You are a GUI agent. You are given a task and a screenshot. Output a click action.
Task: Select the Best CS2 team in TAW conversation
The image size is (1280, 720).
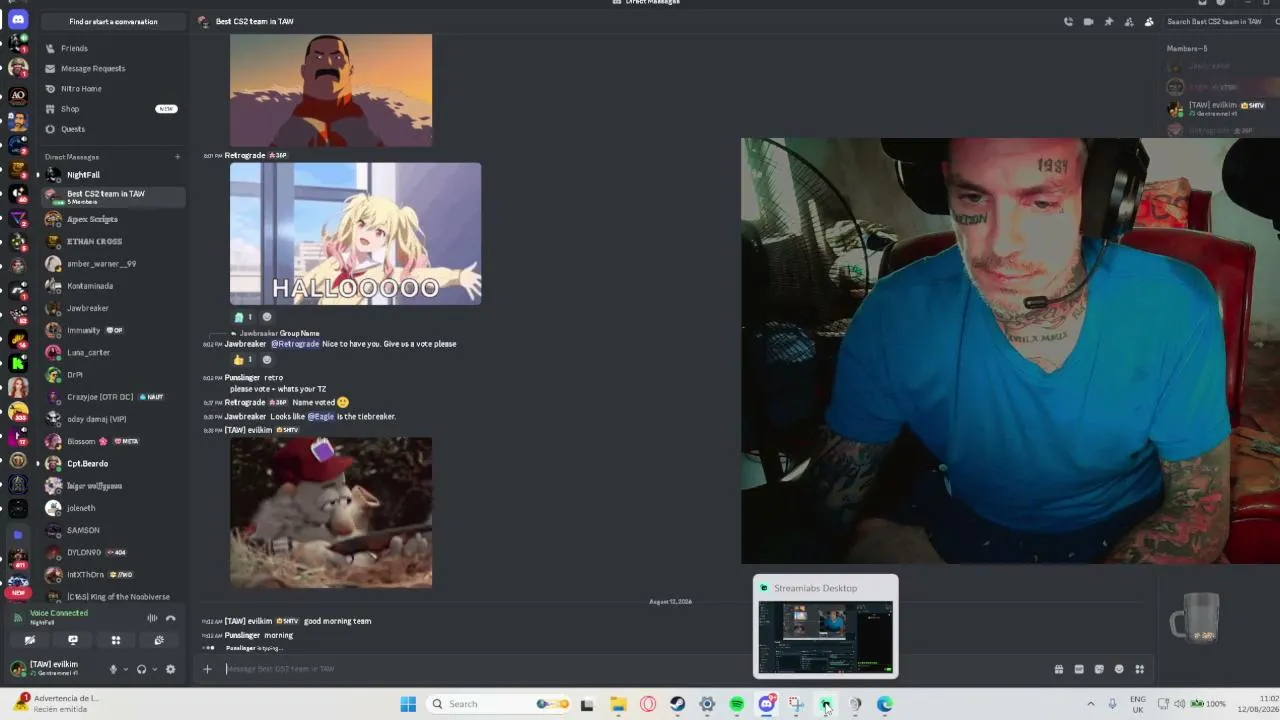point(112,197)
